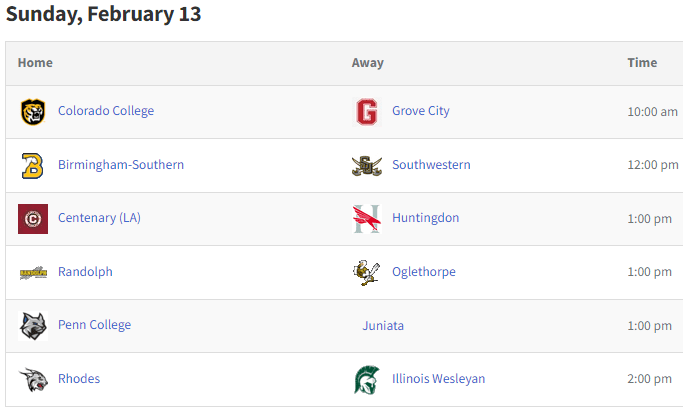The image size is (683, 414).
Task: Click the Oglethorpe petrel logo
Action: click(x=367, y=273)
